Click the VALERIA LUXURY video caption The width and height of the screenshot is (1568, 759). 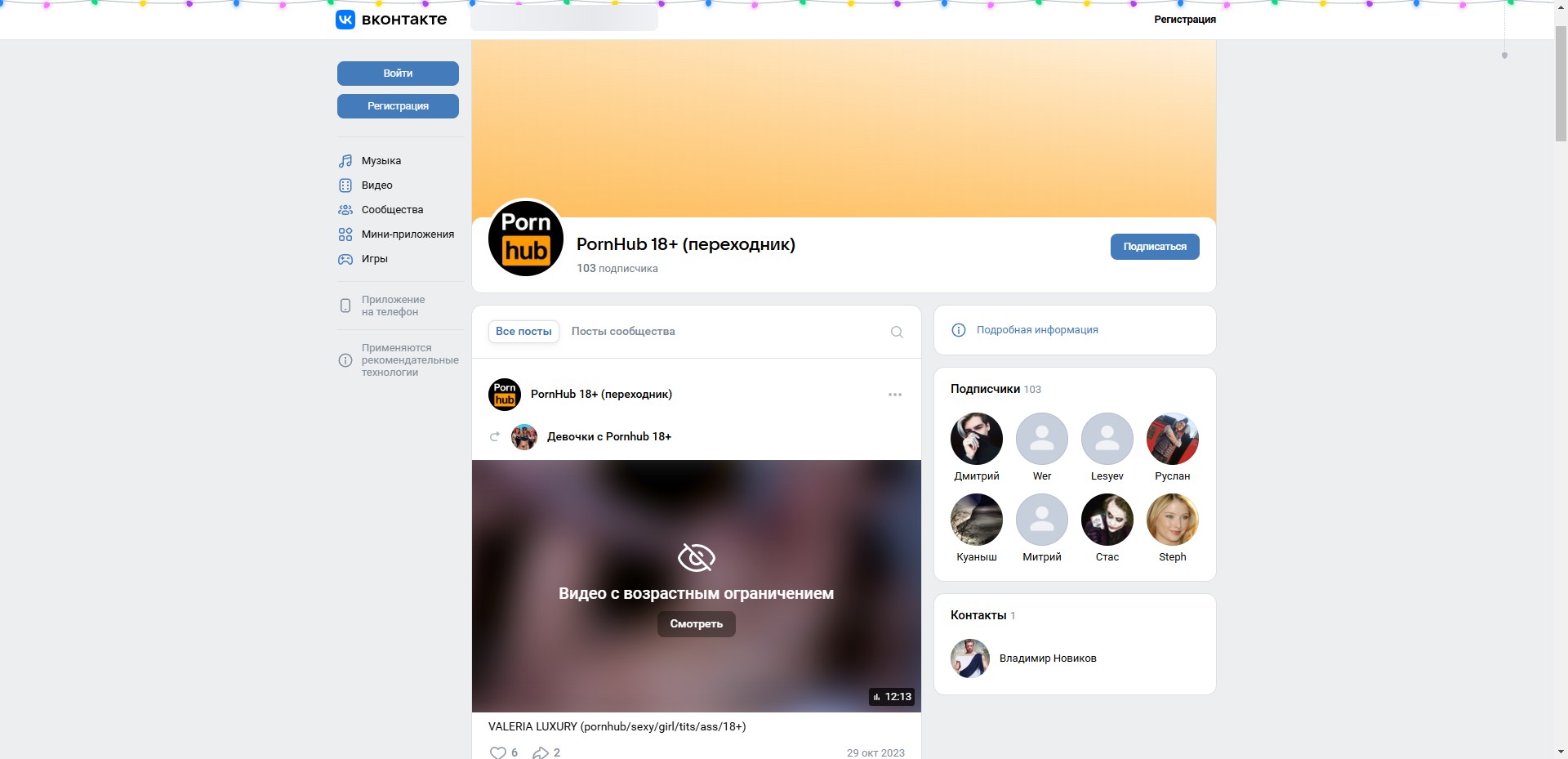(x=617, y=726)
